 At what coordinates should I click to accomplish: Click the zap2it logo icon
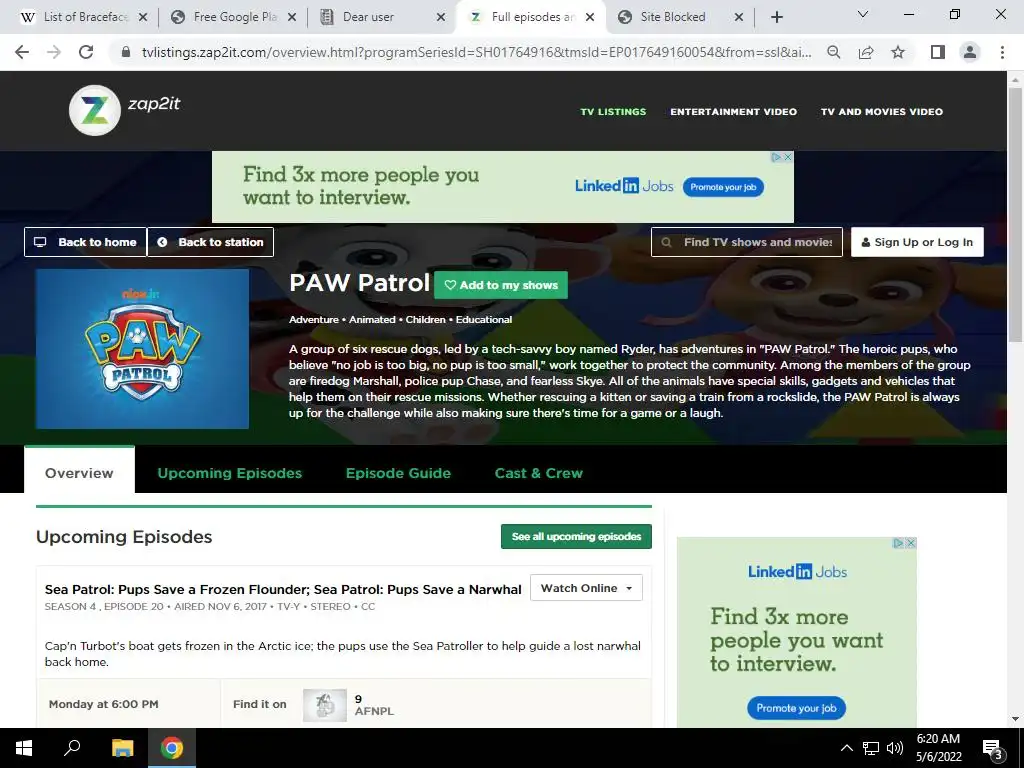point(95,110)
